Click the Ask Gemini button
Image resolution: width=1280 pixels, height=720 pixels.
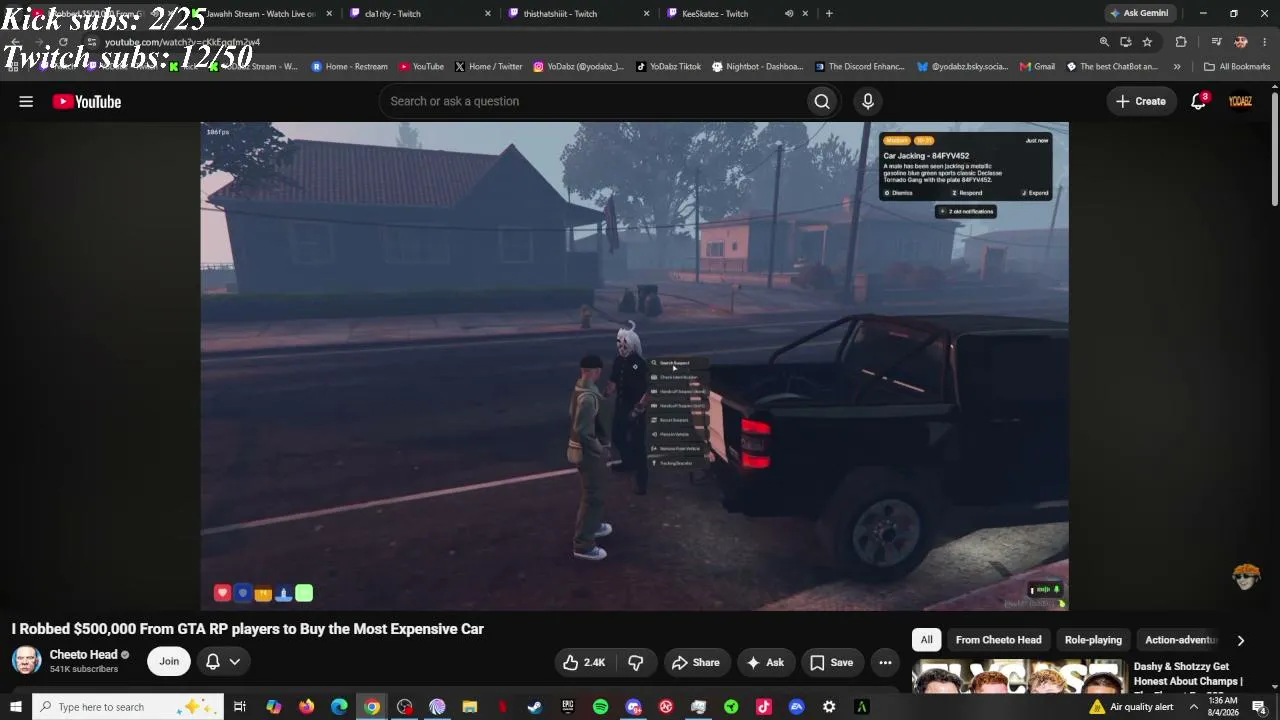[x=1139, y=14]
